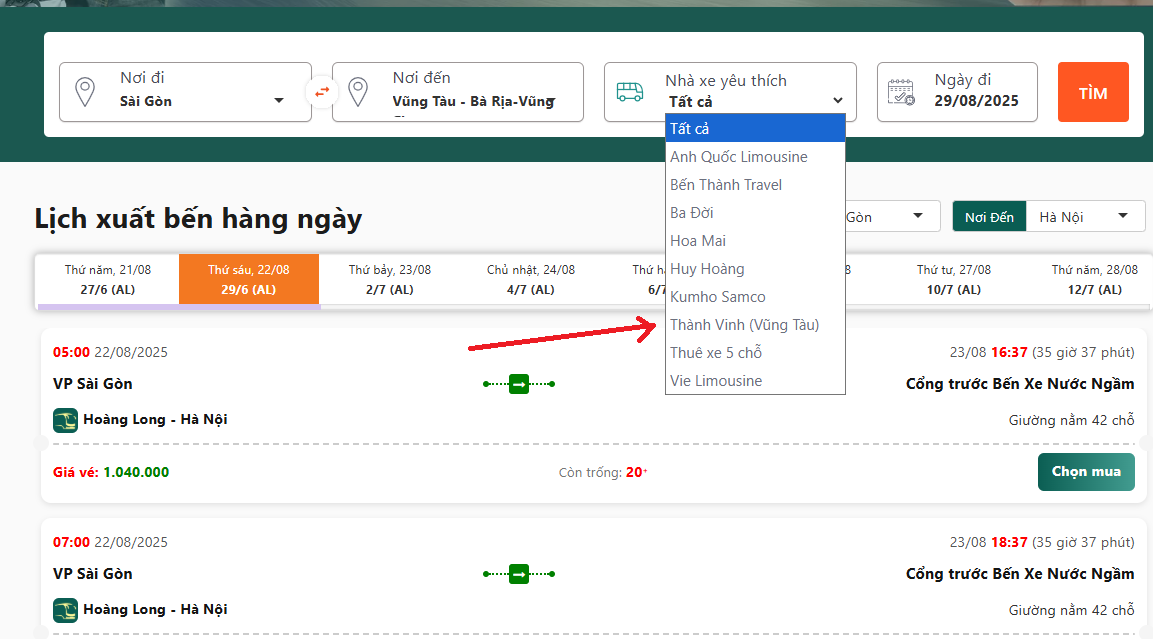Choose Thuê xe 5 chỗ option
The width and height of the screenshot is (1153, 639).
(755, 352)
